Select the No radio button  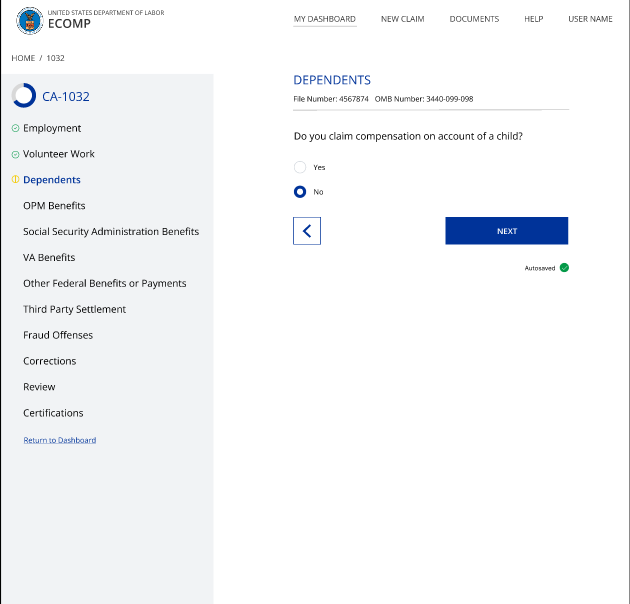tap(300, 192)
